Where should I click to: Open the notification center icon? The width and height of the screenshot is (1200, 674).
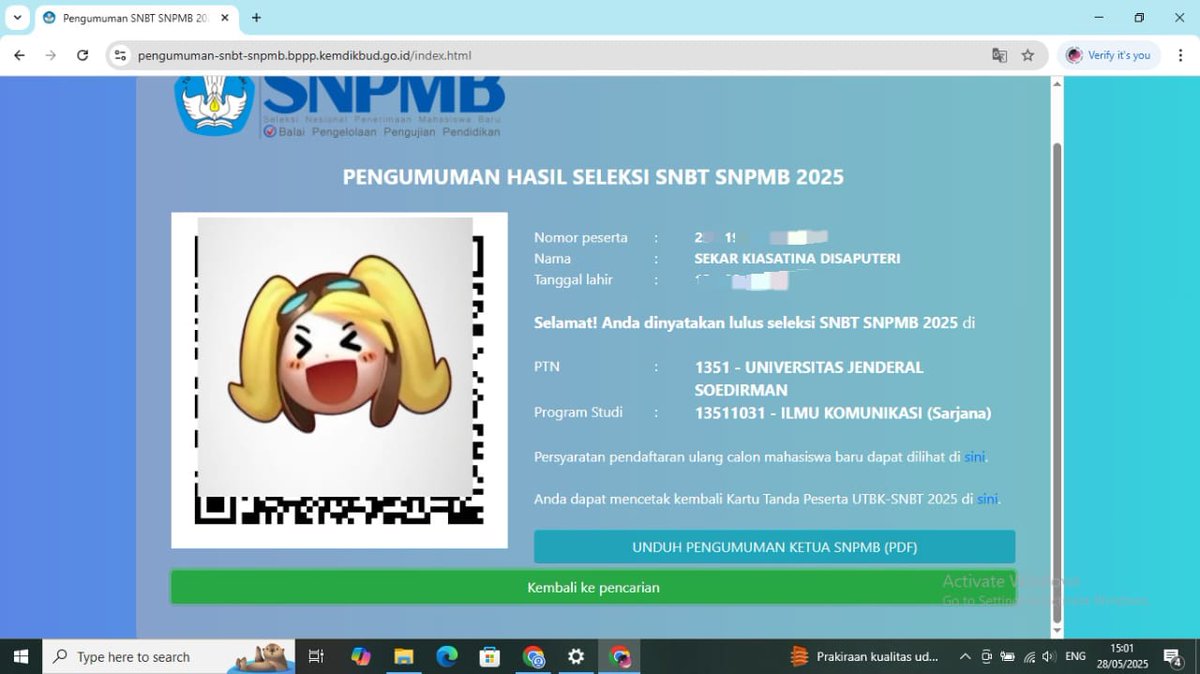click(1173, 657)
